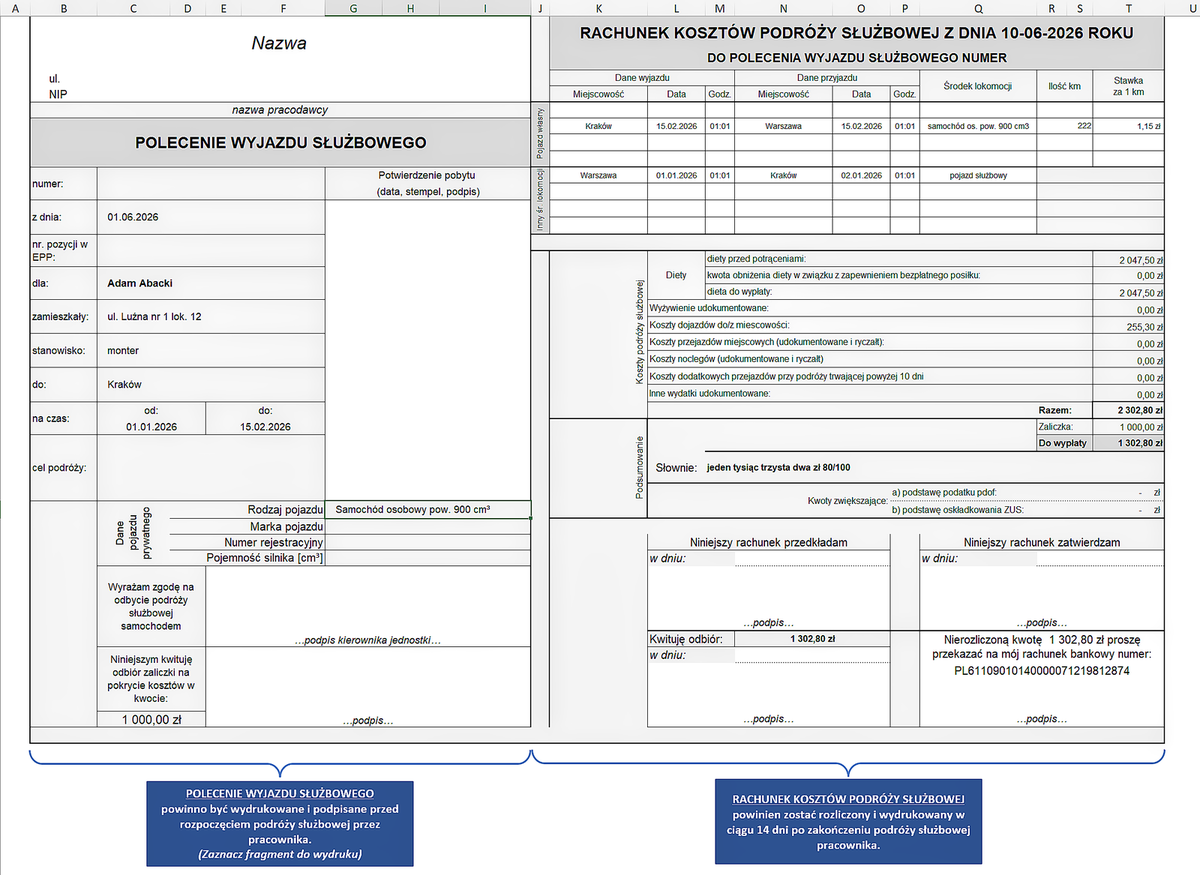This screenshot has height=875, width=1200.
Task: Select column header G
Action: 354,9
